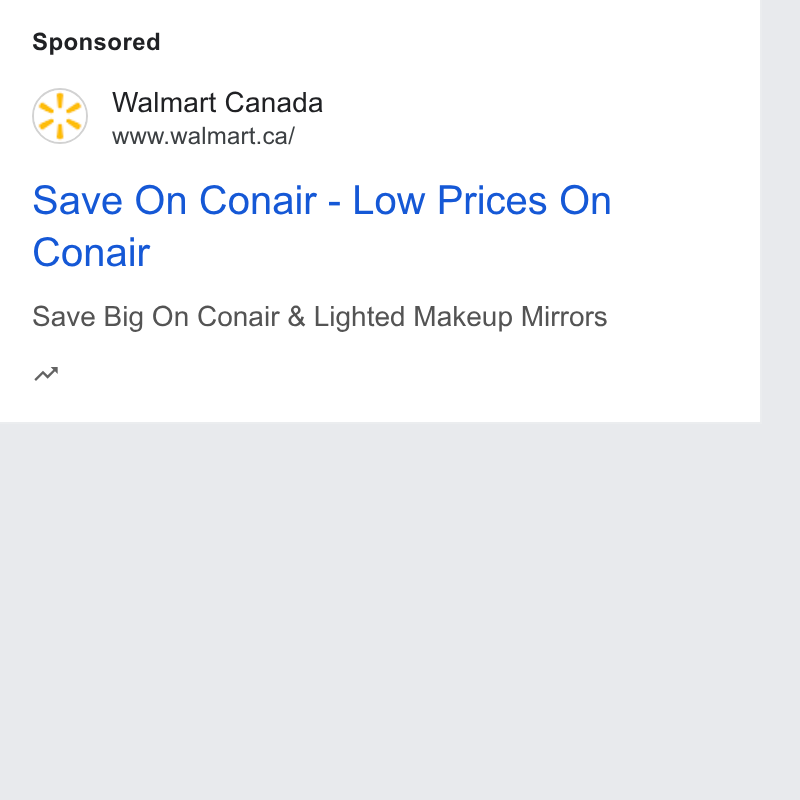This screenshot has width=800, height=800.
Task: Open the www.walmart.ca/ URL text
Action: (x=204, y=136)
